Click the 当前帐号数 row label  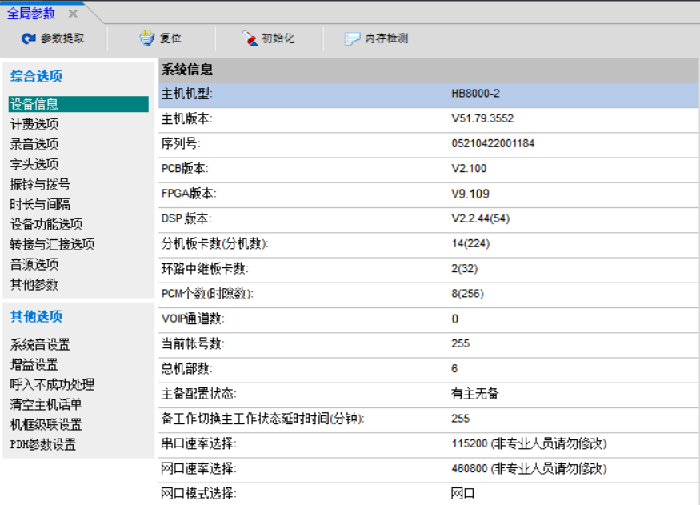pos(193,343)
